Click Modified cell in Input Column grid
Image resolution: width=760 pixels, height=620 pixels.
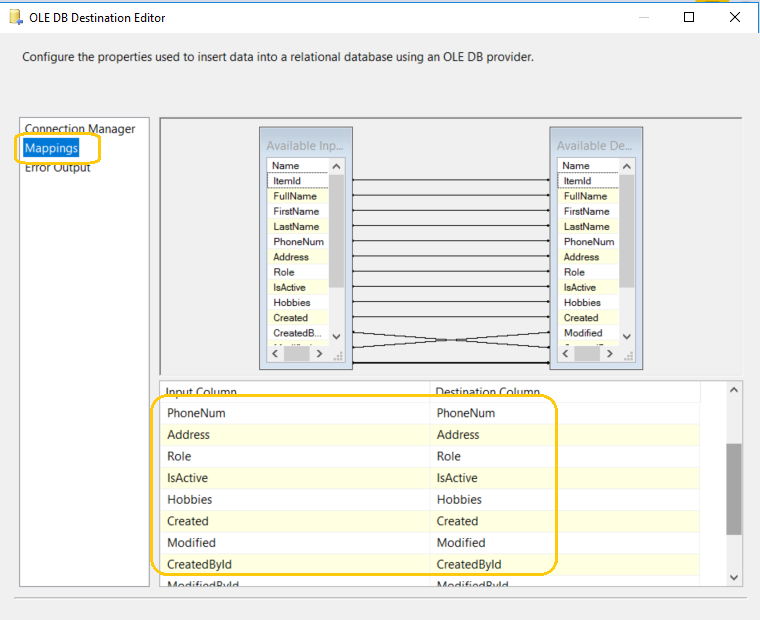(295, 543)
